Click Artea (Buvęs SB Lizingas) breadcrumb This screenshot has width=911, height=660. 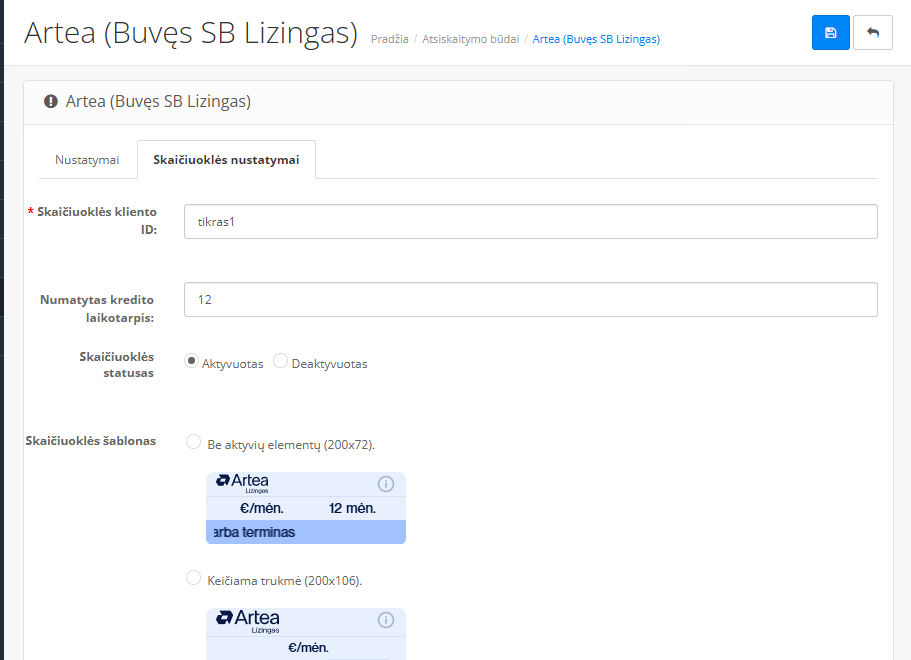tap(596, 39)
